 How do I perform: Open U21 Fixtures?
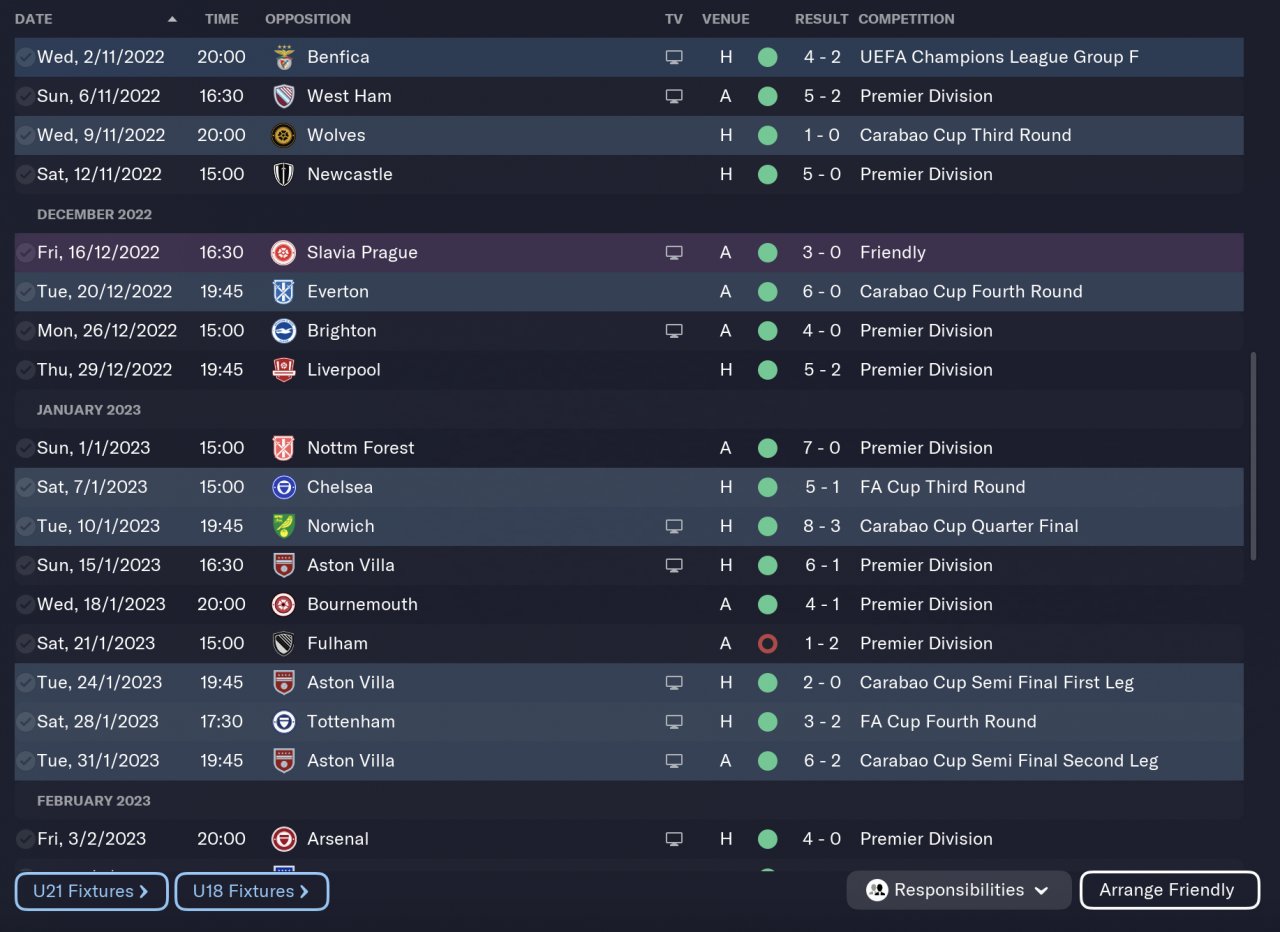(91, 891)
